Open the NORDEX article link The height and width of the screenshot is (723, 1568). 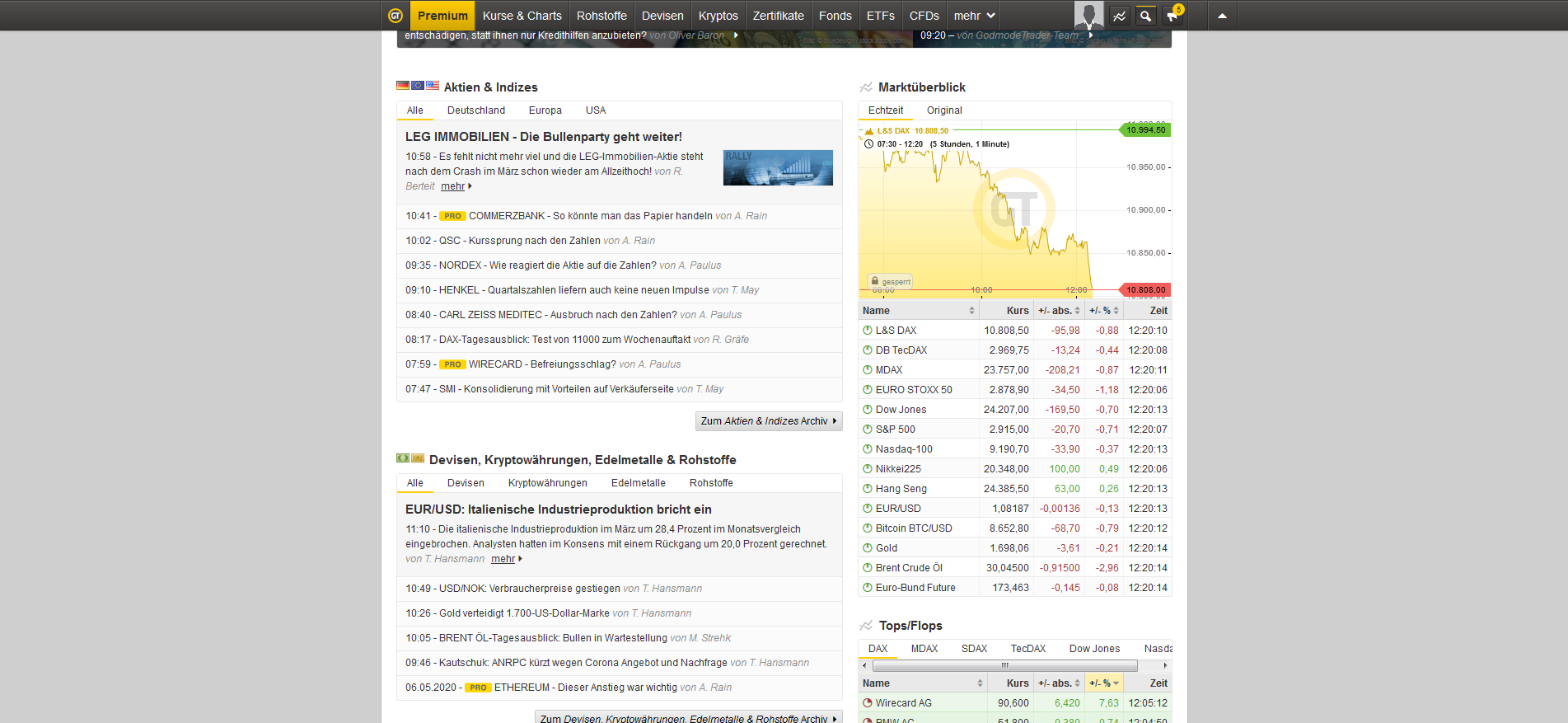pos(548,265)
